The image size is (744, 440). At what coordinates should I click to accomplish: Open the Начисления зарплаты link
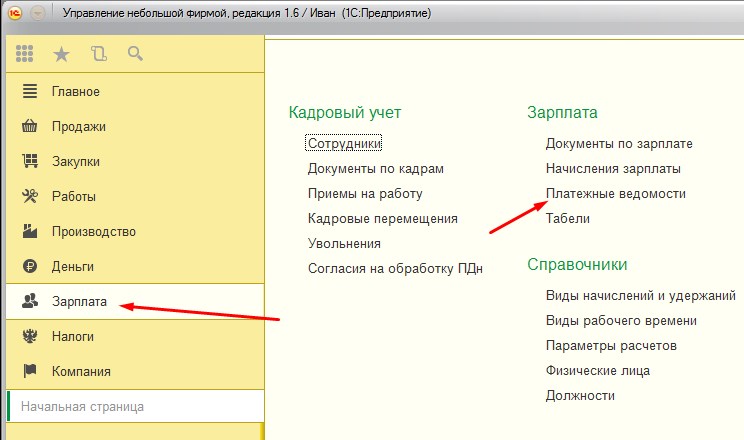coord(613,168)
